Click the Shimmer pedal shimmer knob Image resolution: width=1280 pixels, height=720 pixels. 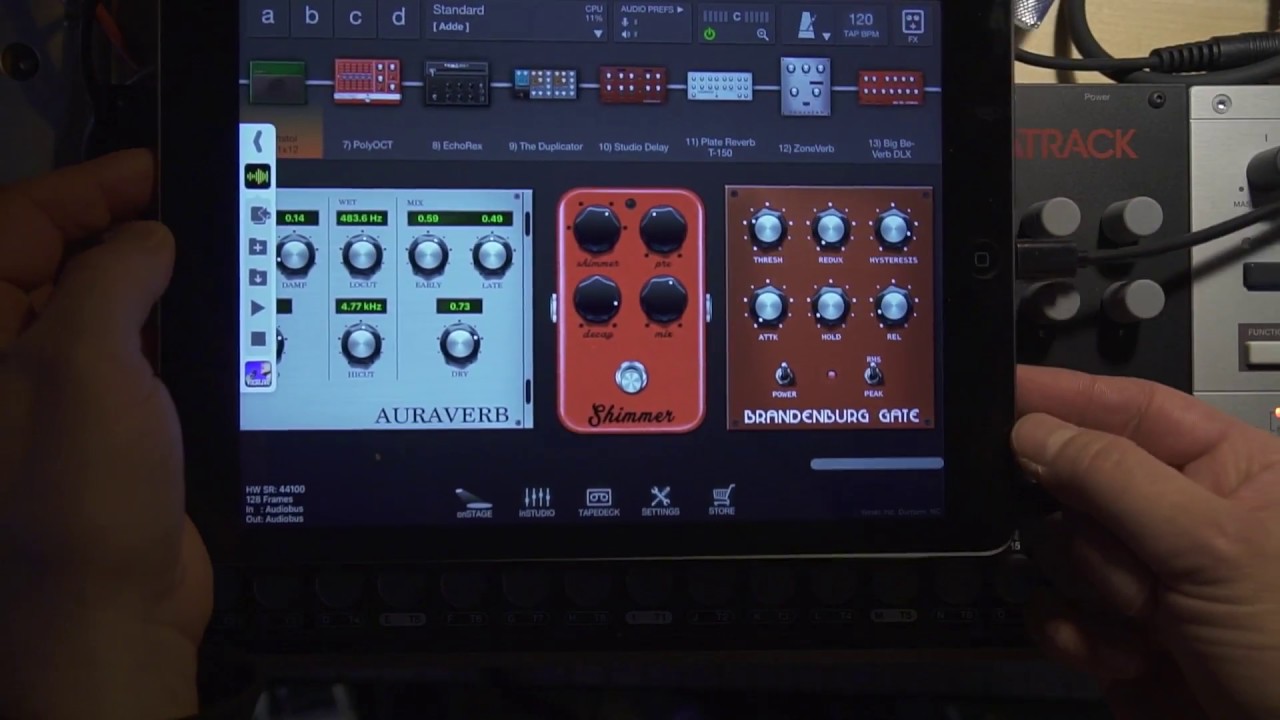tap(596, 231)
